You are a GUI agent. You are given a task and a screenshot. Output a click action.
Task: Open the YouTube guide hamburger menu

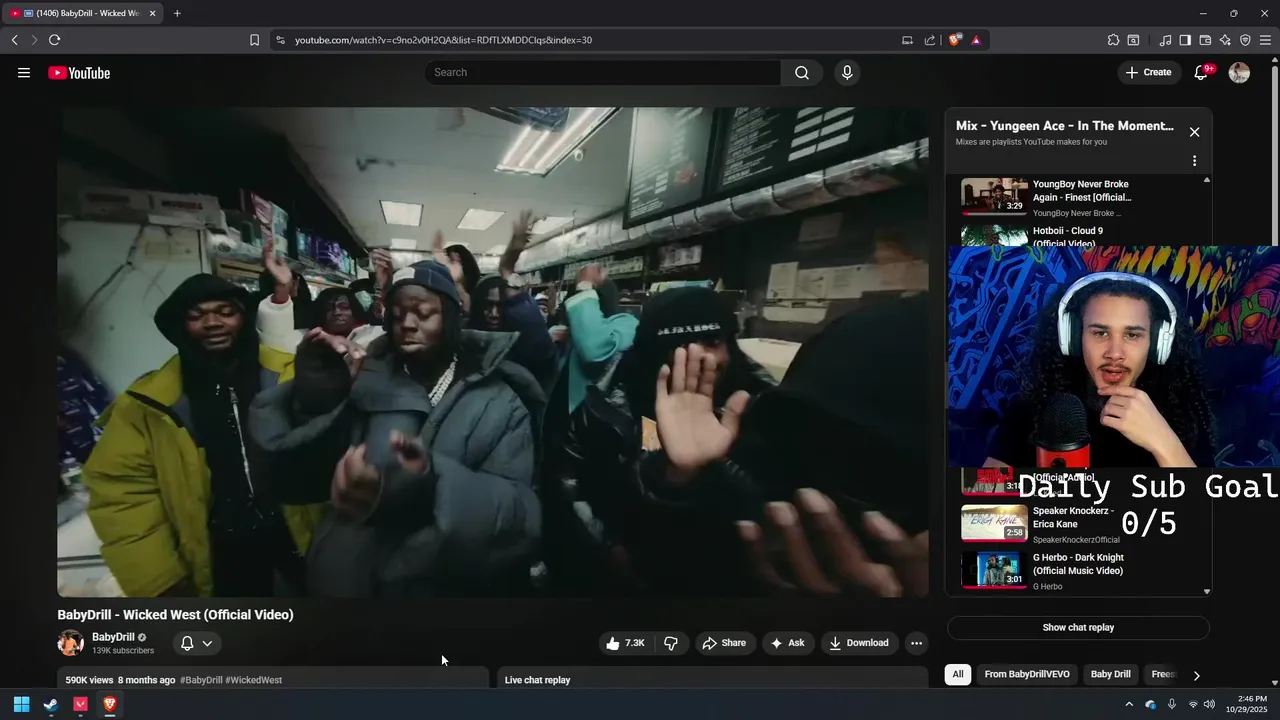[x=24, y=72]
